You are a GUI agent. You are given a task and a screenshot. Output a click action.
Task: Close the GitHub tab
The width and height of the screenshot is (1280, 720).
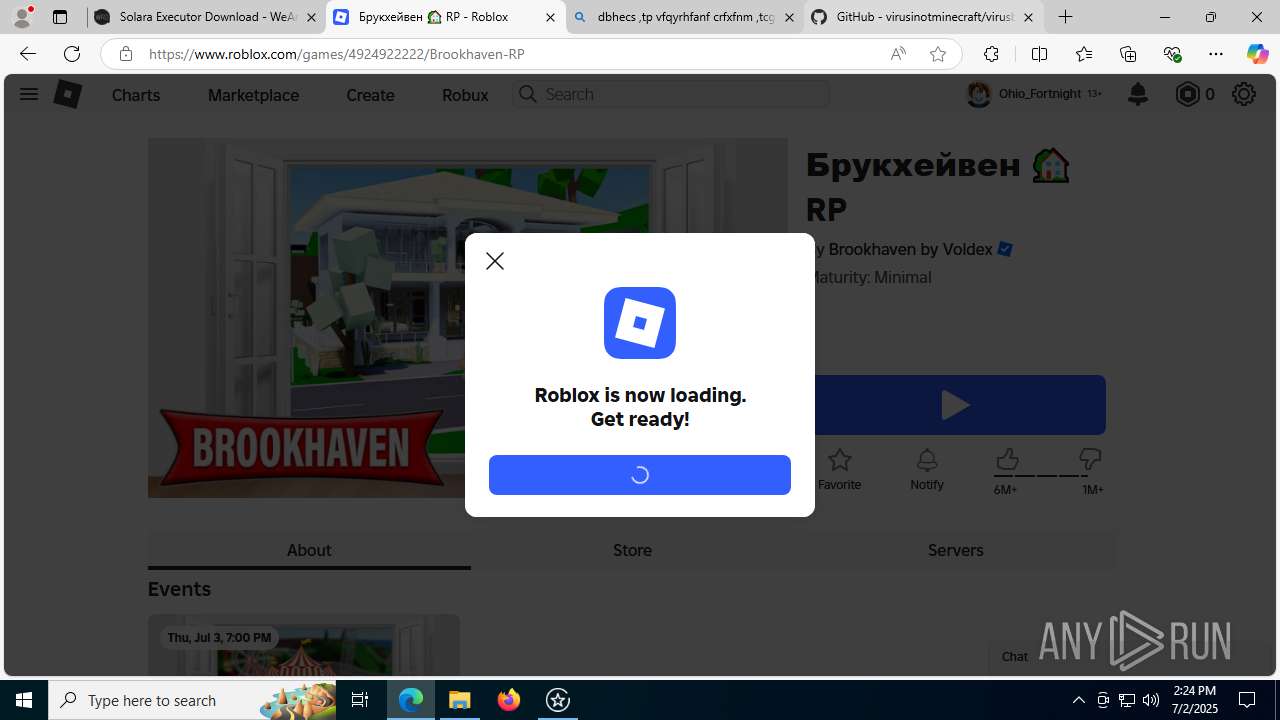(x=1028, y=17)
